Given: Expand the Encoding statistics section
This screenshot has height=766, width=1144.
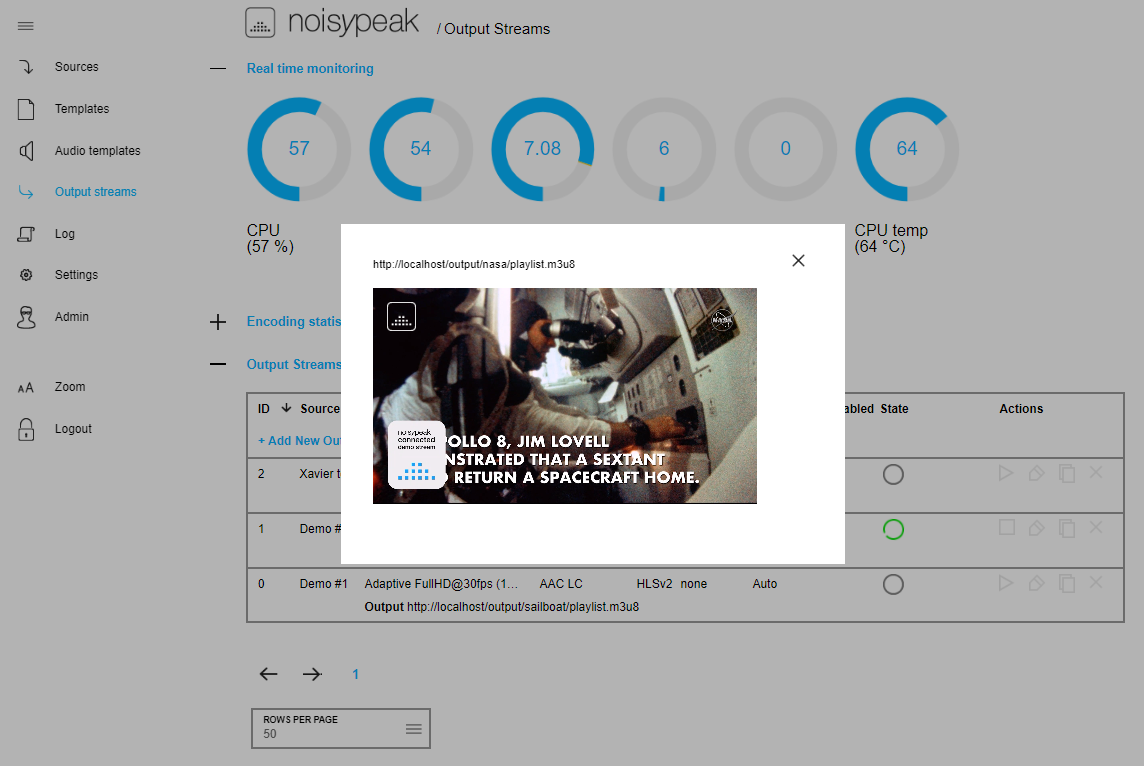Looking at the screenshot, I should pyautogui.click(x=217, y=322).
